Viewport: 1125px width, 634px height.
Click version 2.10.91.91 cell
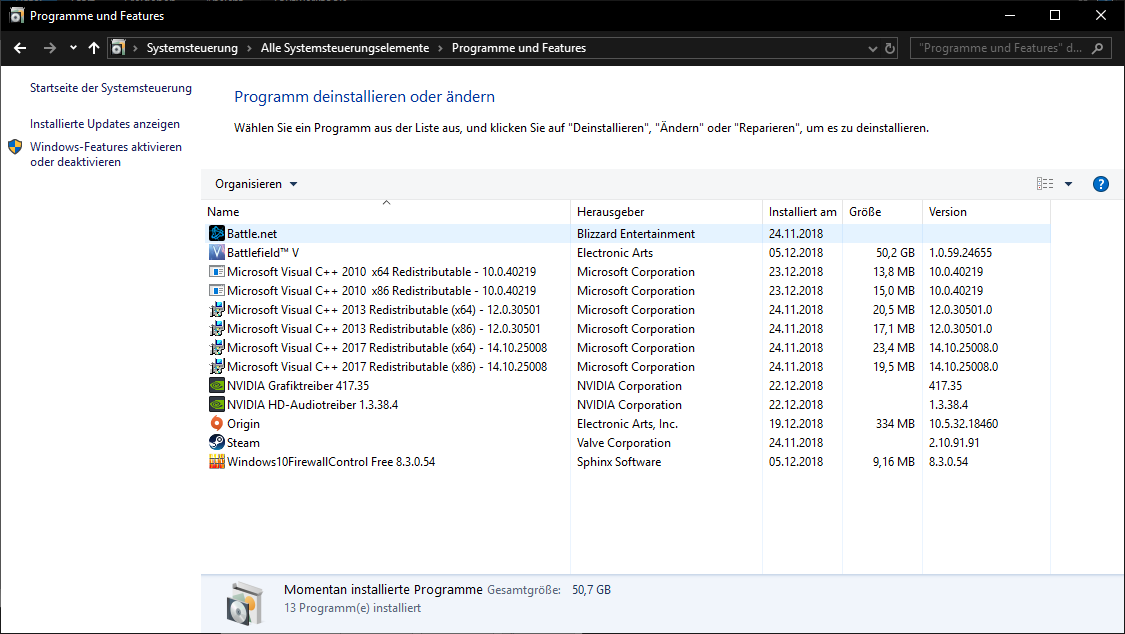(954, 443)
